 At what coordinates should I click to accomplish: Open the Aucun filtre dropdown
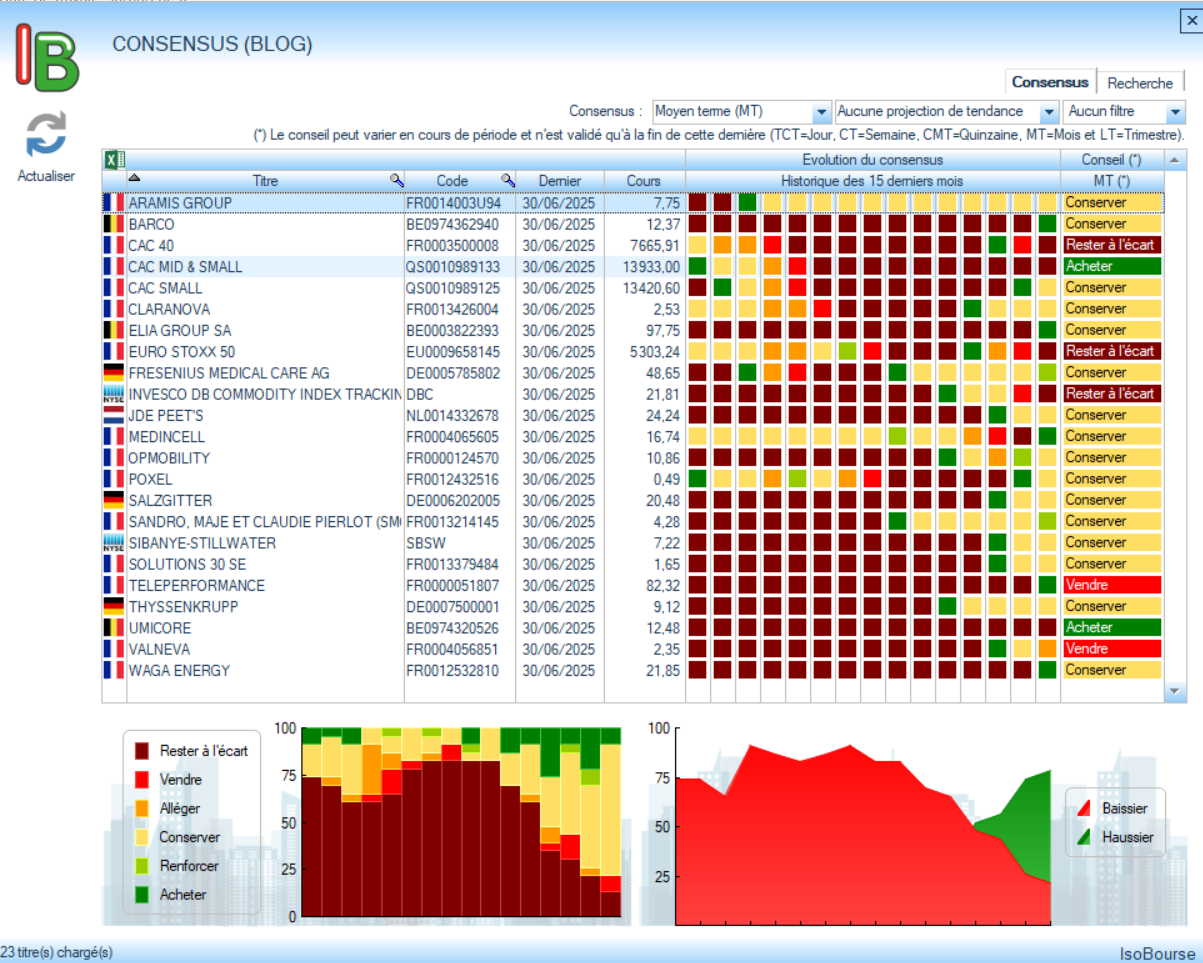[1175, 112]
